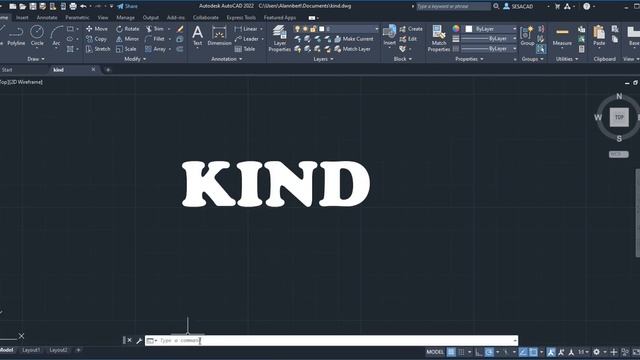Toggle polar tracking in status bar
Image resolution: width=640 pixels, height=360 pixels.
click(489, 352)
